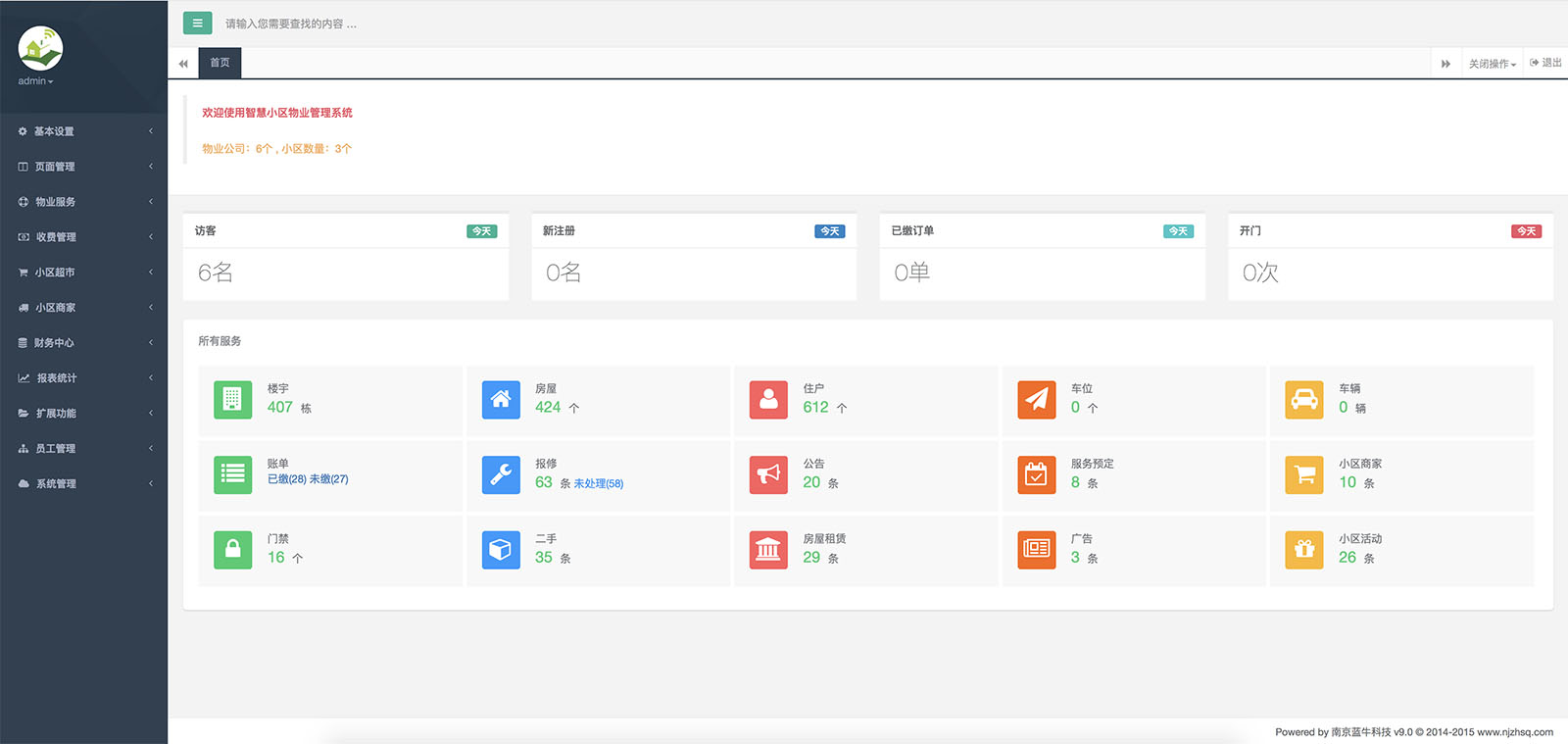This screenshot has width=1568, height=744.
Task: Click the 407 楼宇 count value
Action: (x=280, y=407)
